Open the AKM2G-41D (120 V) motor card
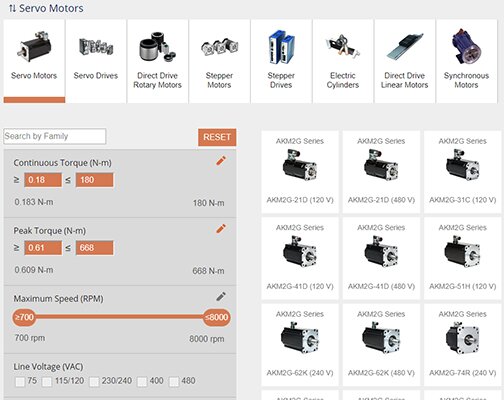 (300, 258)
